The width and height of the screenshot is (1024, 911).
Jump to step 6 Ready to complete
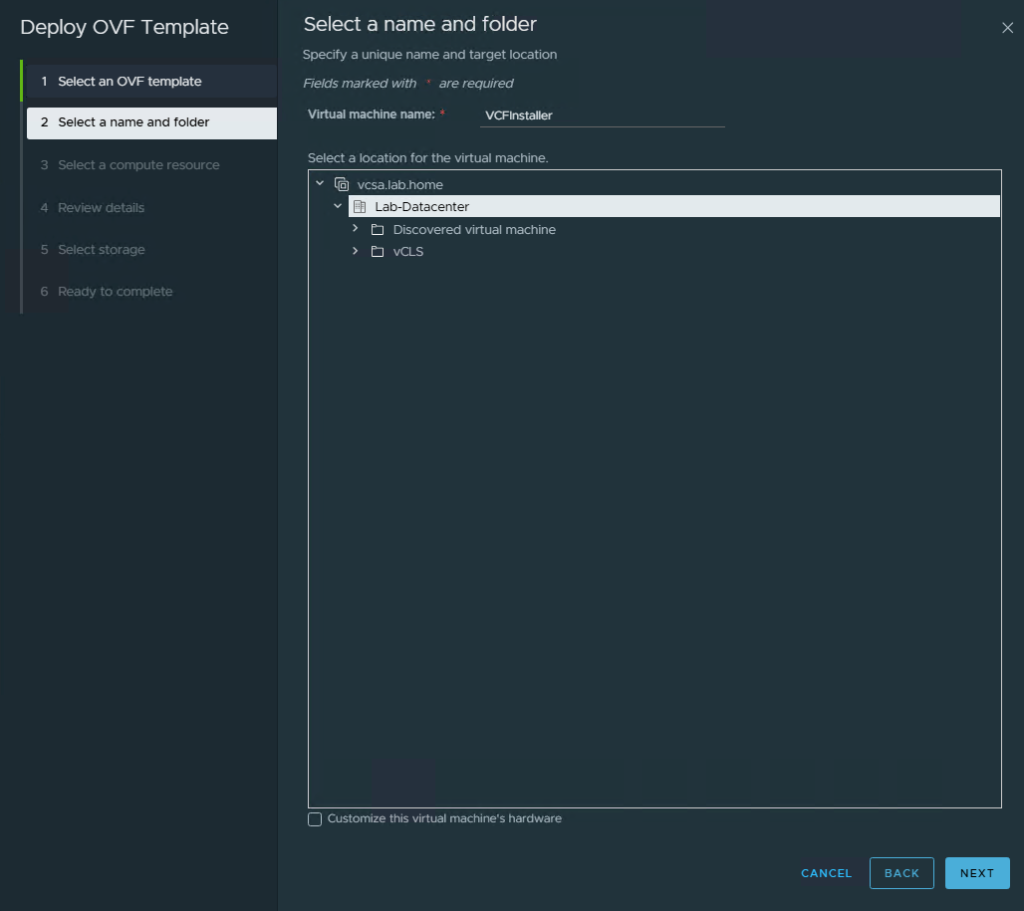pos(115,292)
